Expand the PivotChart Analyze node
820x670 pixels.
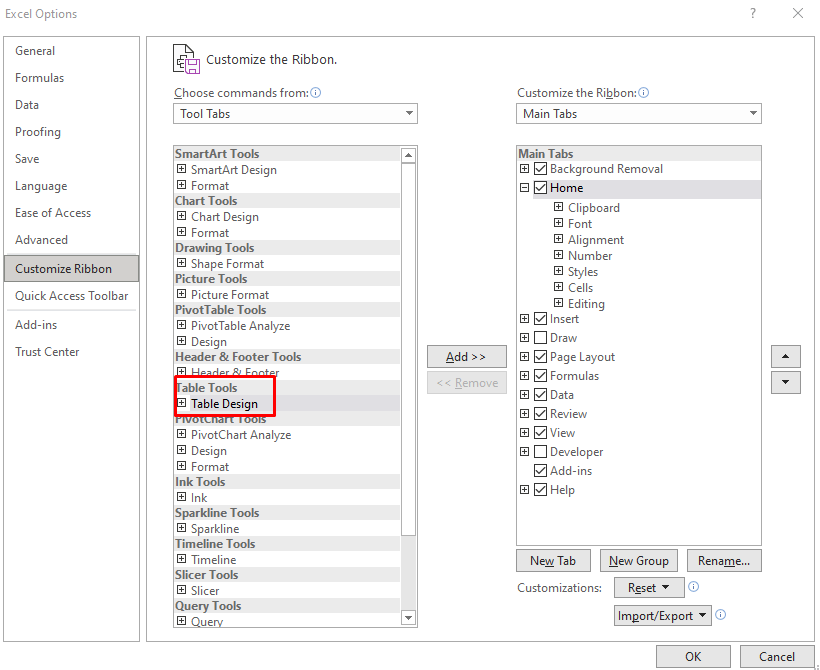coord(181,434)
